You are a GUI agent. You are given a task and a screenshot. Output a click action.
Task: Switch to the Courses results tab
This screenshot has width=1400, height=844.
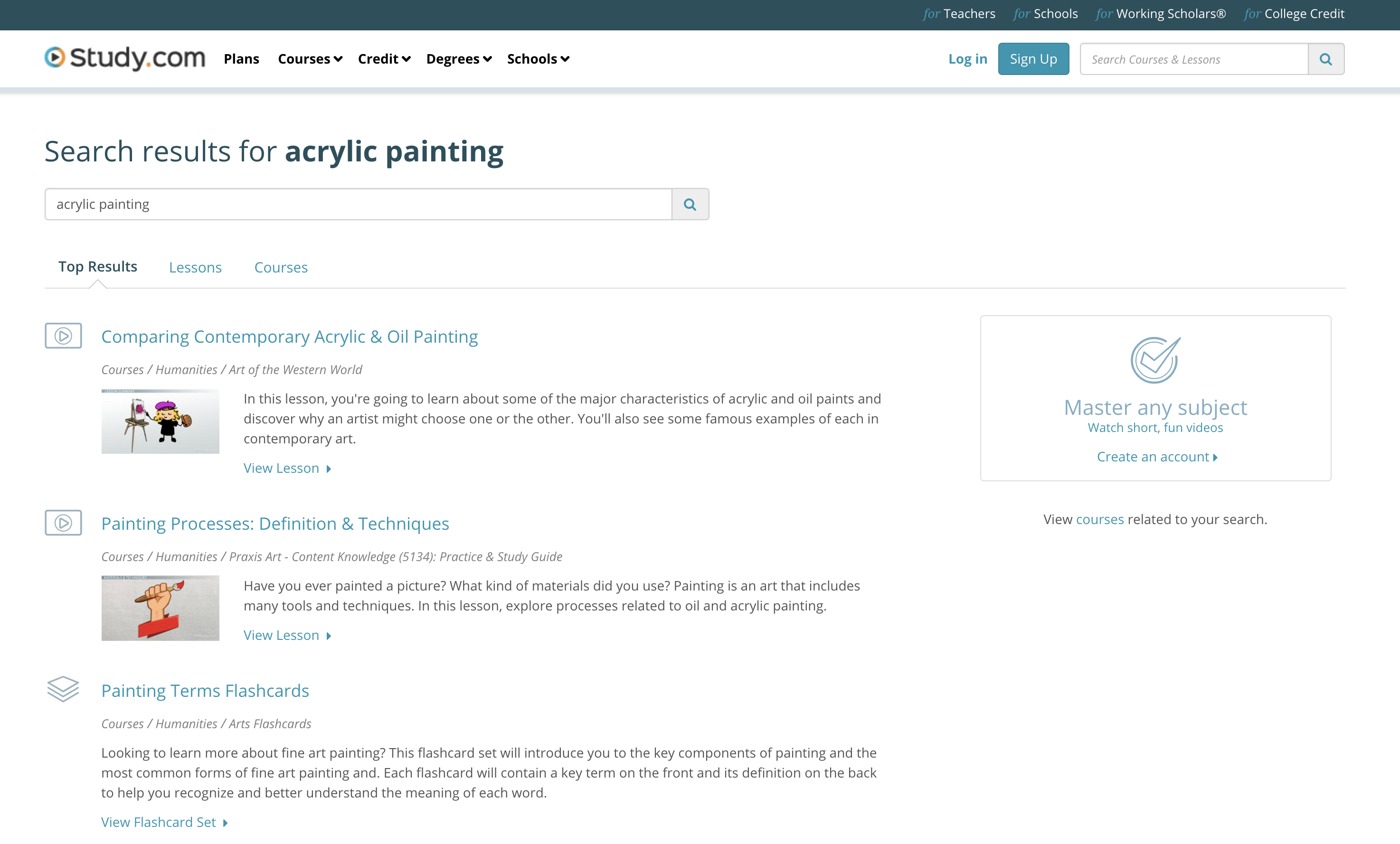pos(281,267)
